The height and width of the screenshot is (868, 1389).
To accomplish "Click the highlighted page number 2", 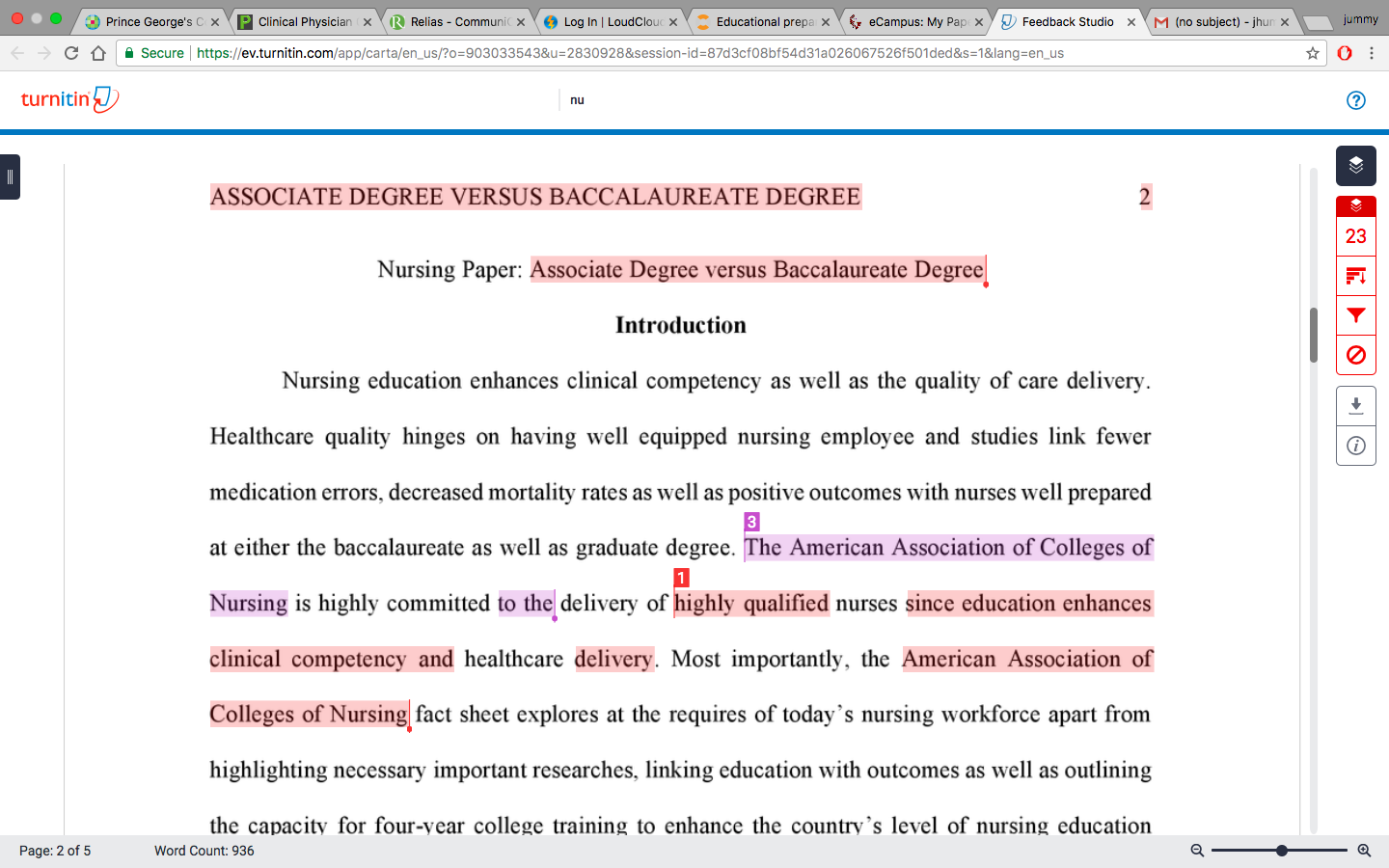I will tap(1145, 197).
